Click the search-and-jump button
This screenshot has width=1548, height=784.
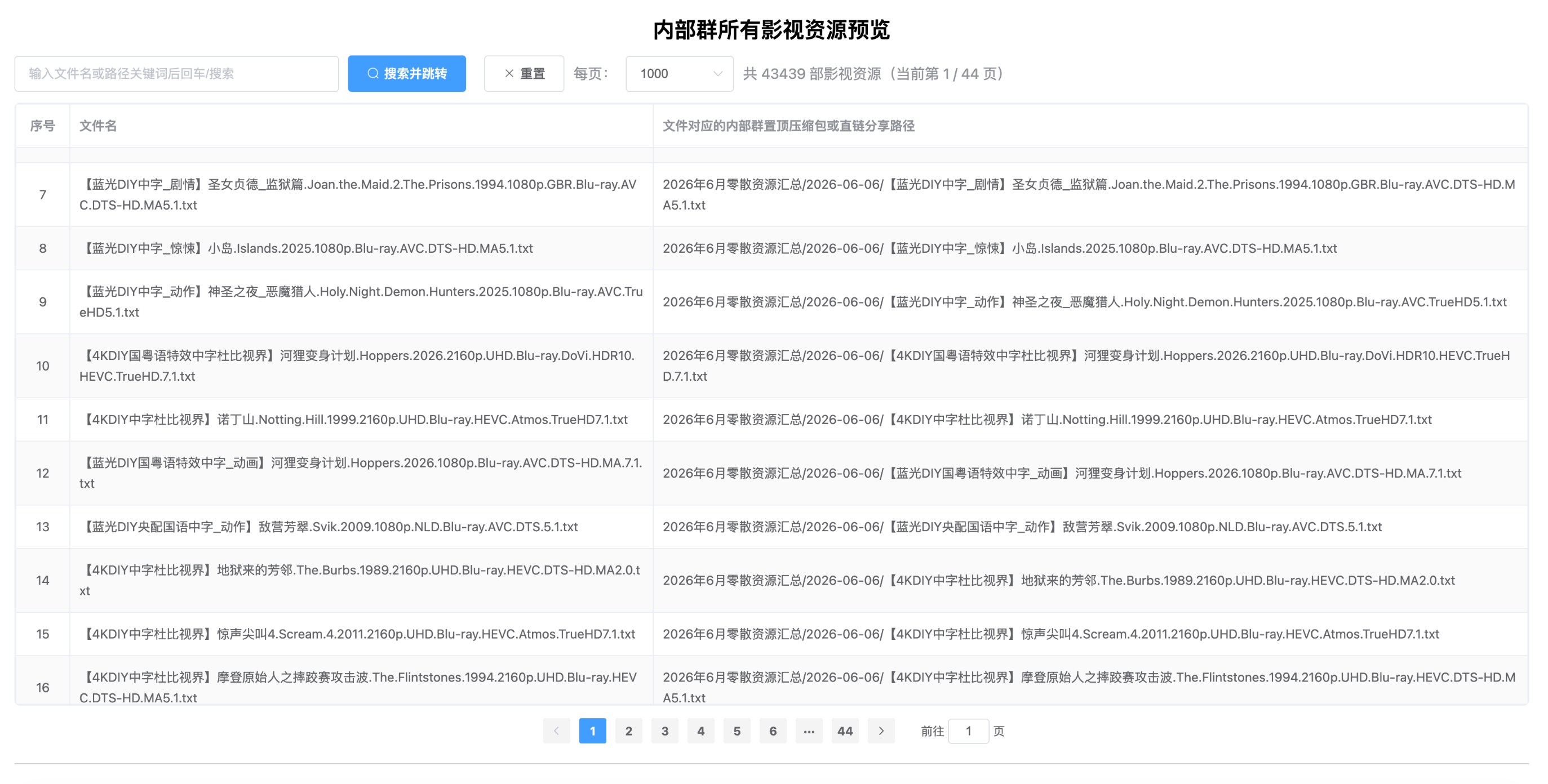pos(407,73)
